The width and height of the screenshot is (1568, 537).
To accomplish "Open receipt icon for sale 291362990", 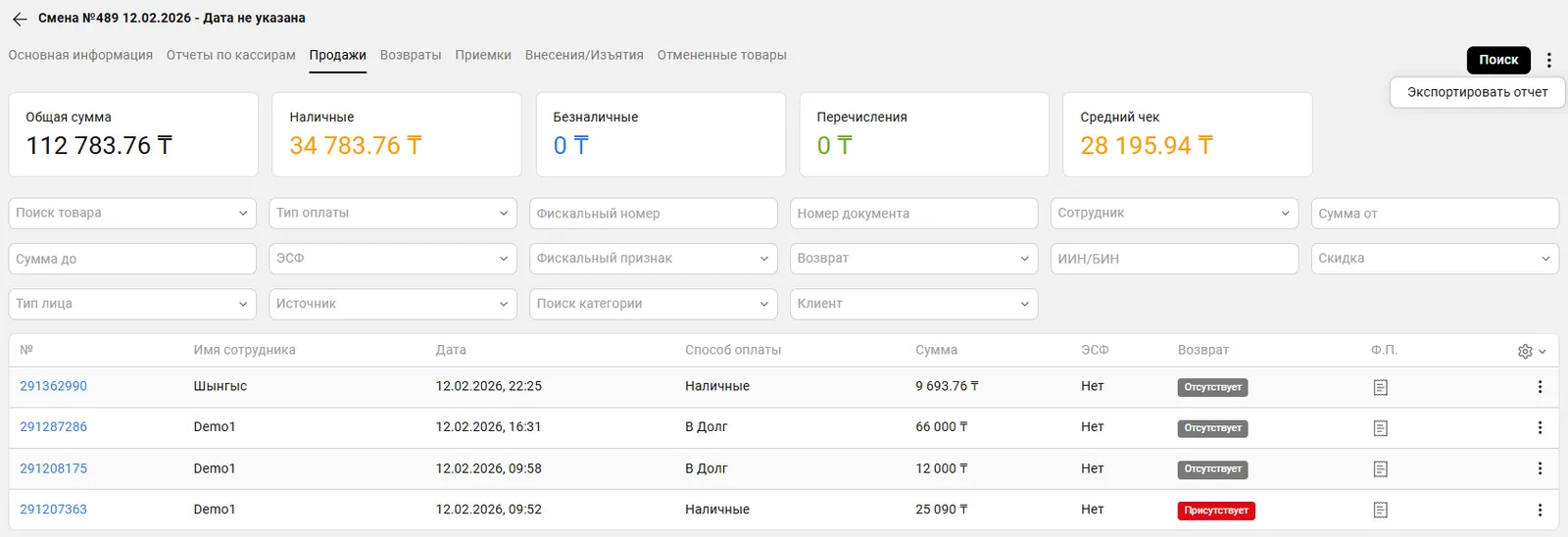I will coord(1380,387).
